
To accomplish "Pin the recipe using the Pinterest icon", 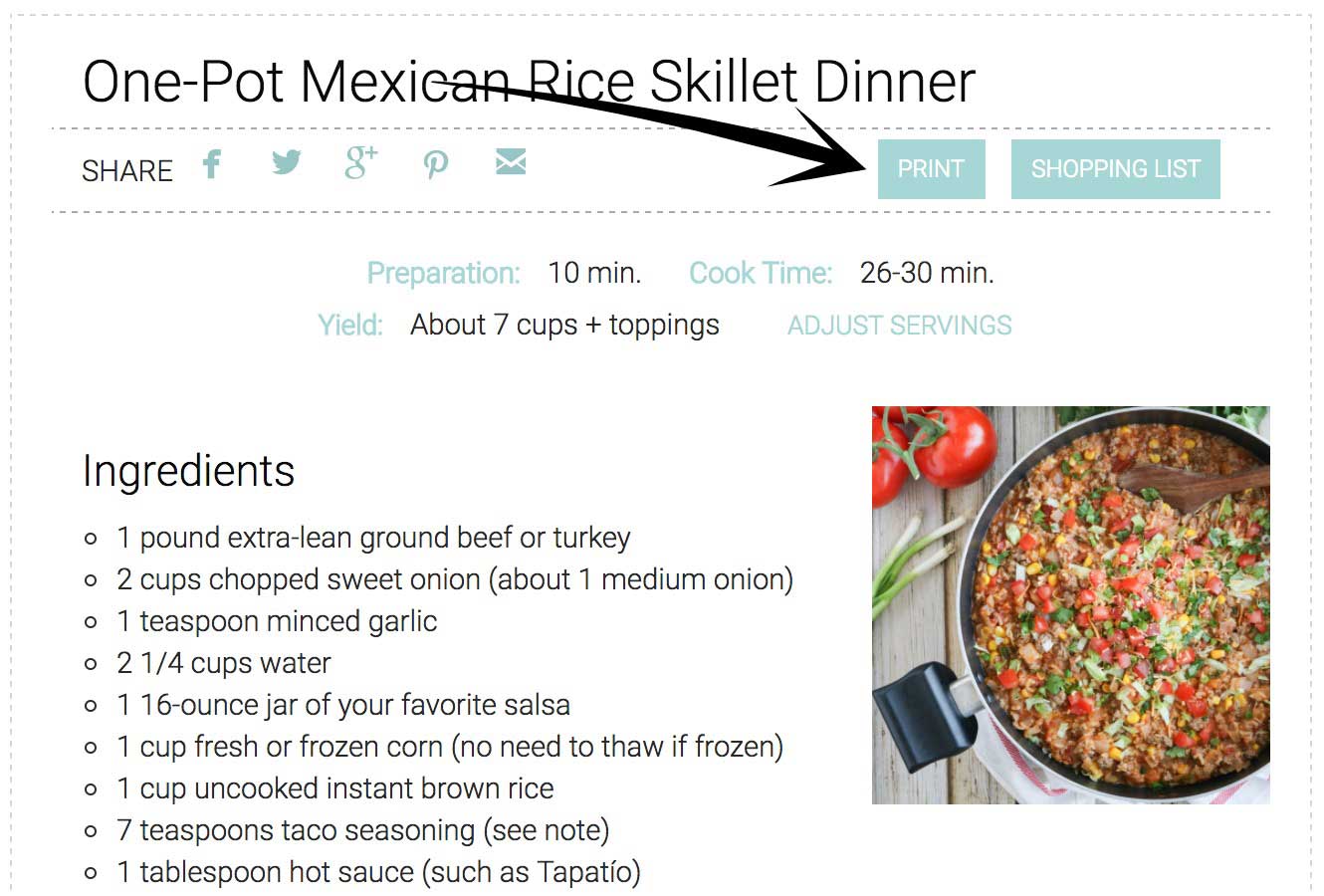I will 435,163.
